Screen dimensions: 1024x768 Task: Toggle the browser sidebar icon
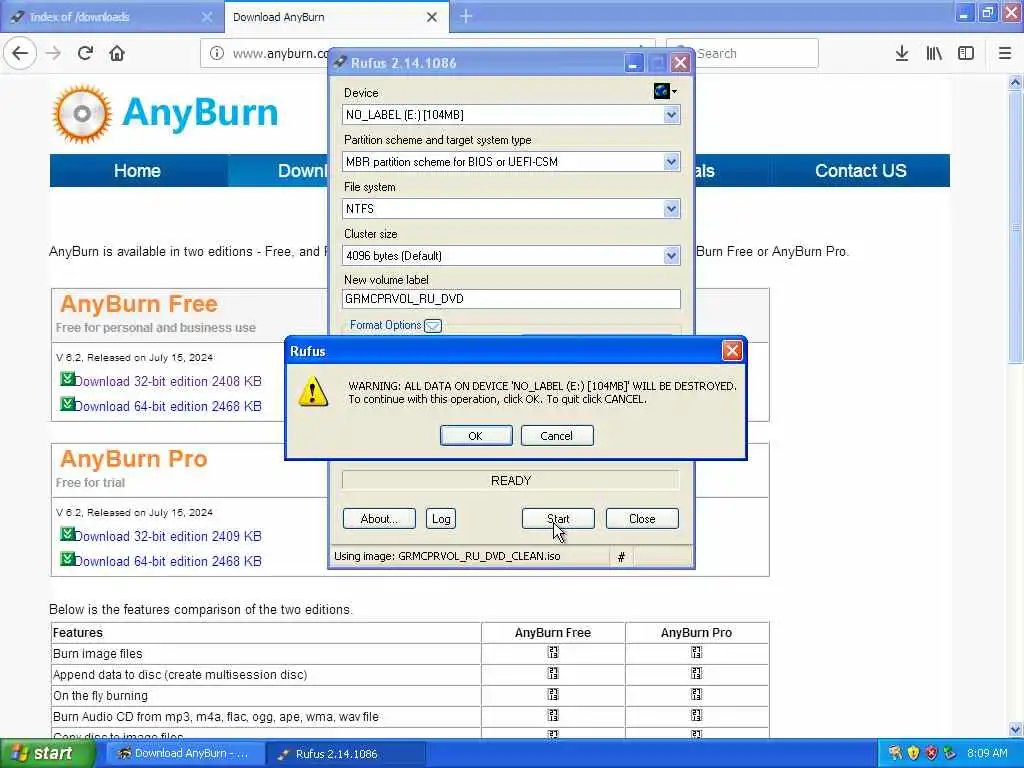coord(966,53)
